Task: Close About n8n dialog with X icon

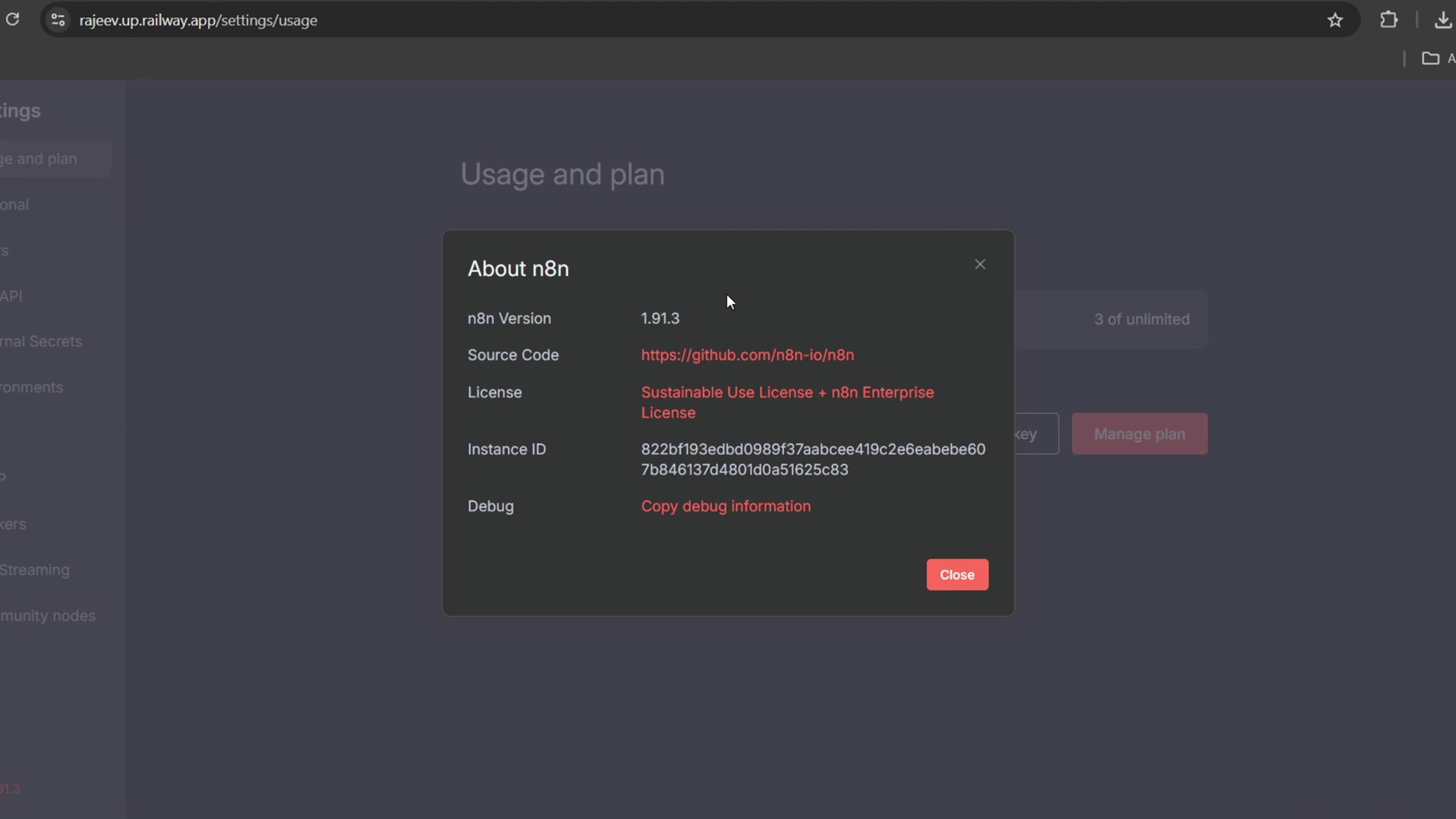Action: (x=980, y=264)
